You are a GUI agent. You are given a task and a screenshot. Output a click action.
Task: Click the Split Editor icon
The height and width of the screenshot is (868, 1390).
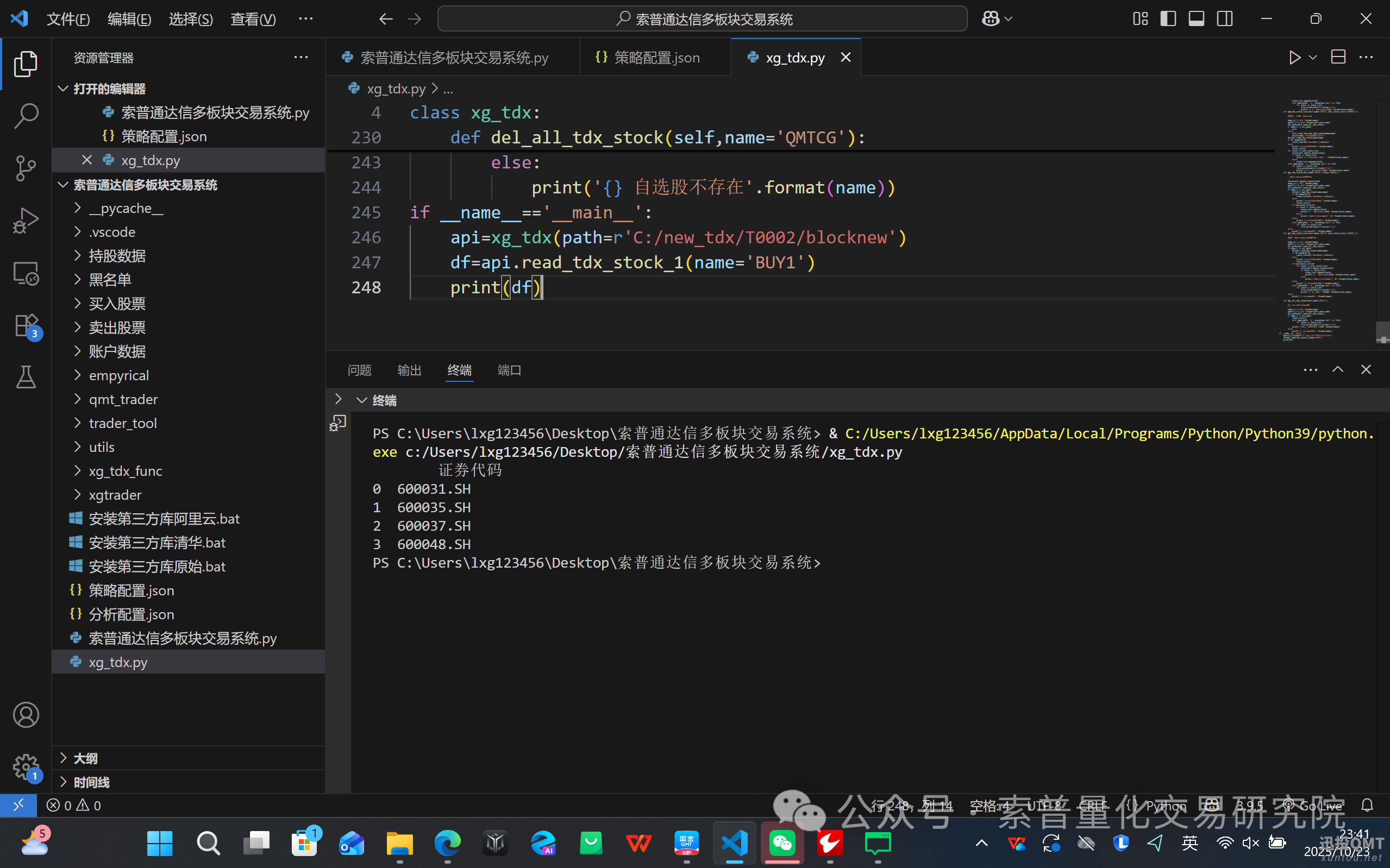click(1338, 58)
